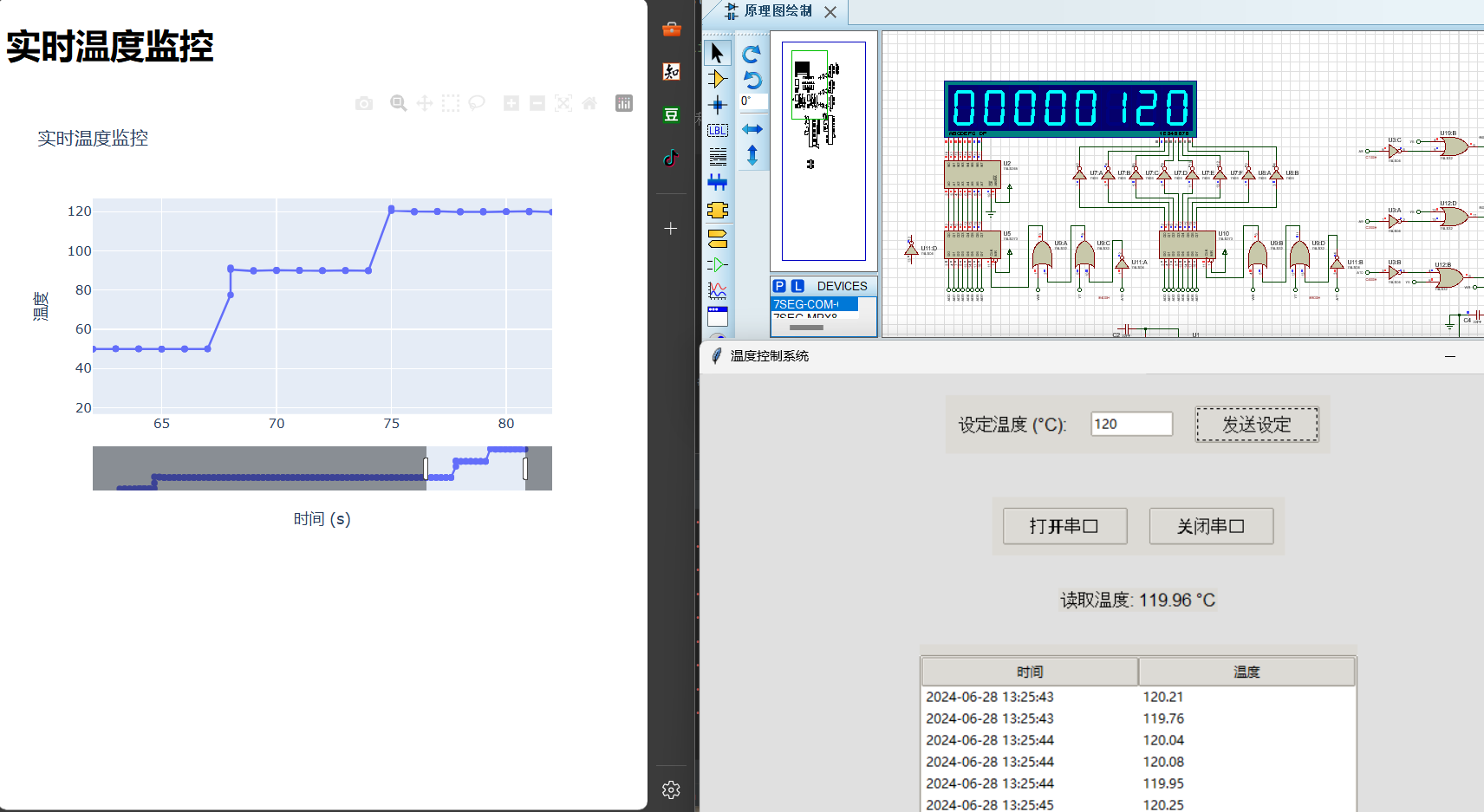Mirror component horizontally
The height and width of the screenshot is (812, 1484).
[x=752, y=129]
